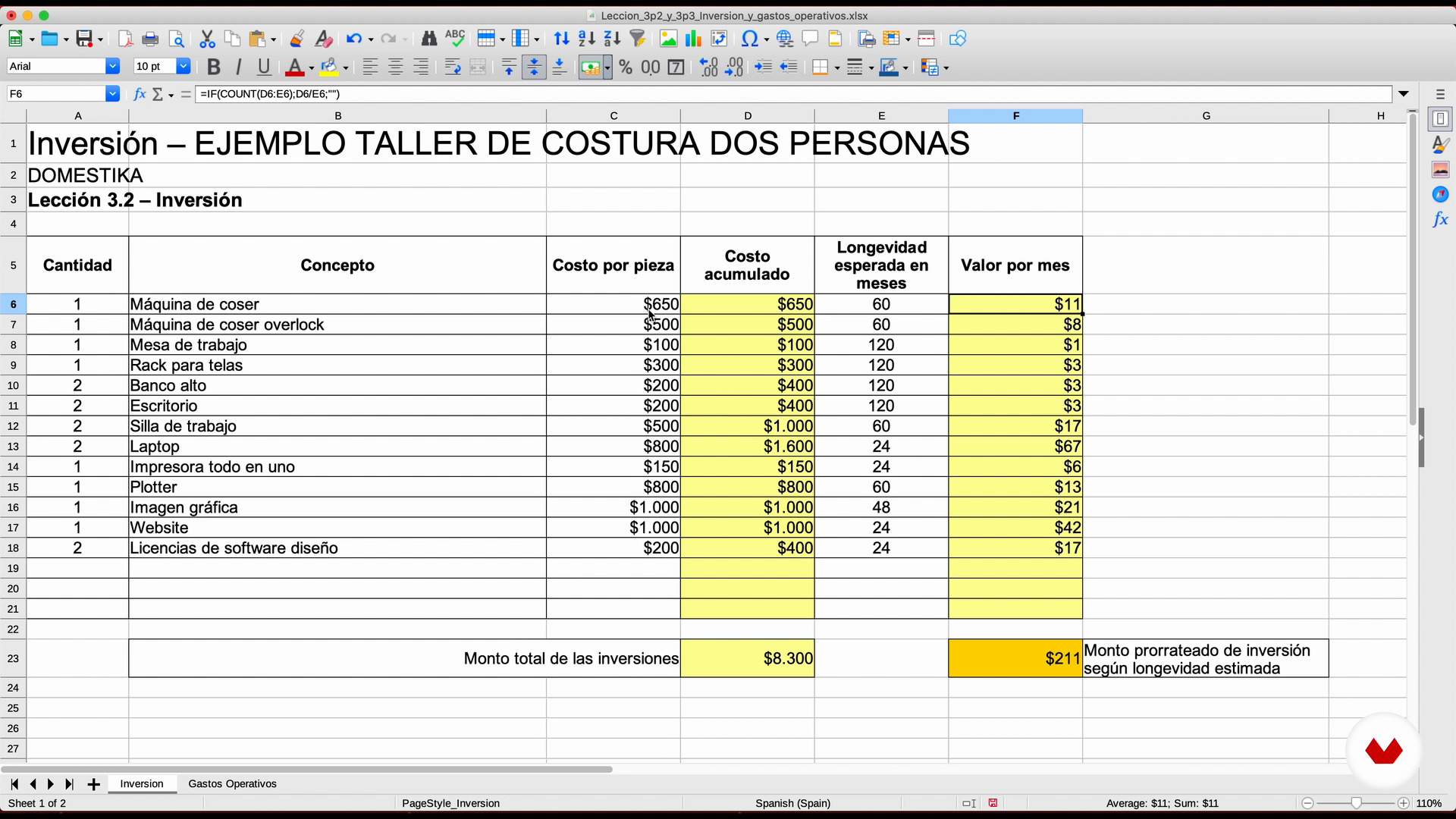Apply the red font color
The width and height of the screenshot is (1456, 819).
[295, 67]
